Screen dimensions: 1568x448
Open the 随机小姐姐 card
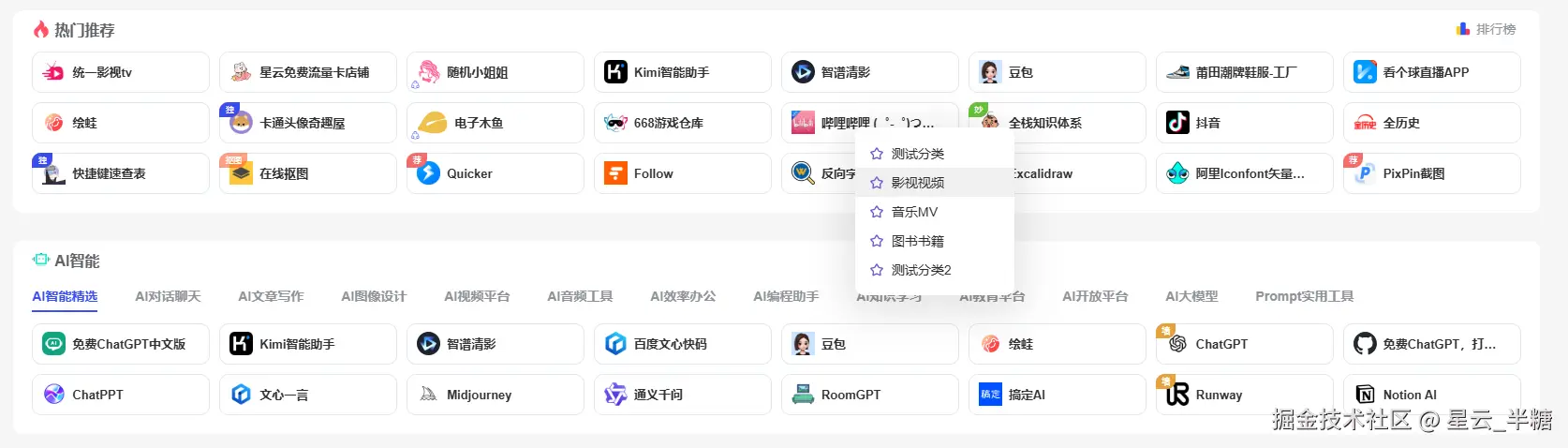pyautogui.click(x=496, y=72)
